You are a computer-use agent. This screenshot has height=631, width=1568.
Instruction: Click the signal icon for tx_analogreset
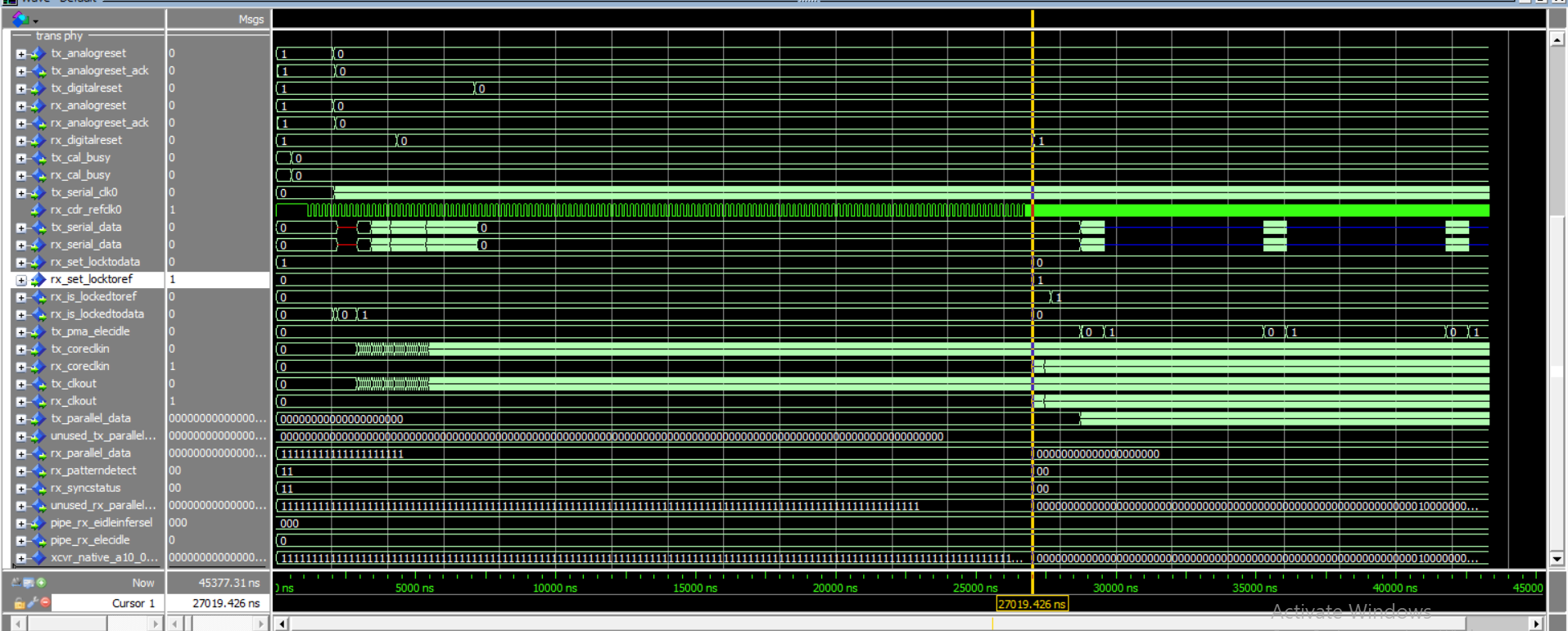[38, 54]
